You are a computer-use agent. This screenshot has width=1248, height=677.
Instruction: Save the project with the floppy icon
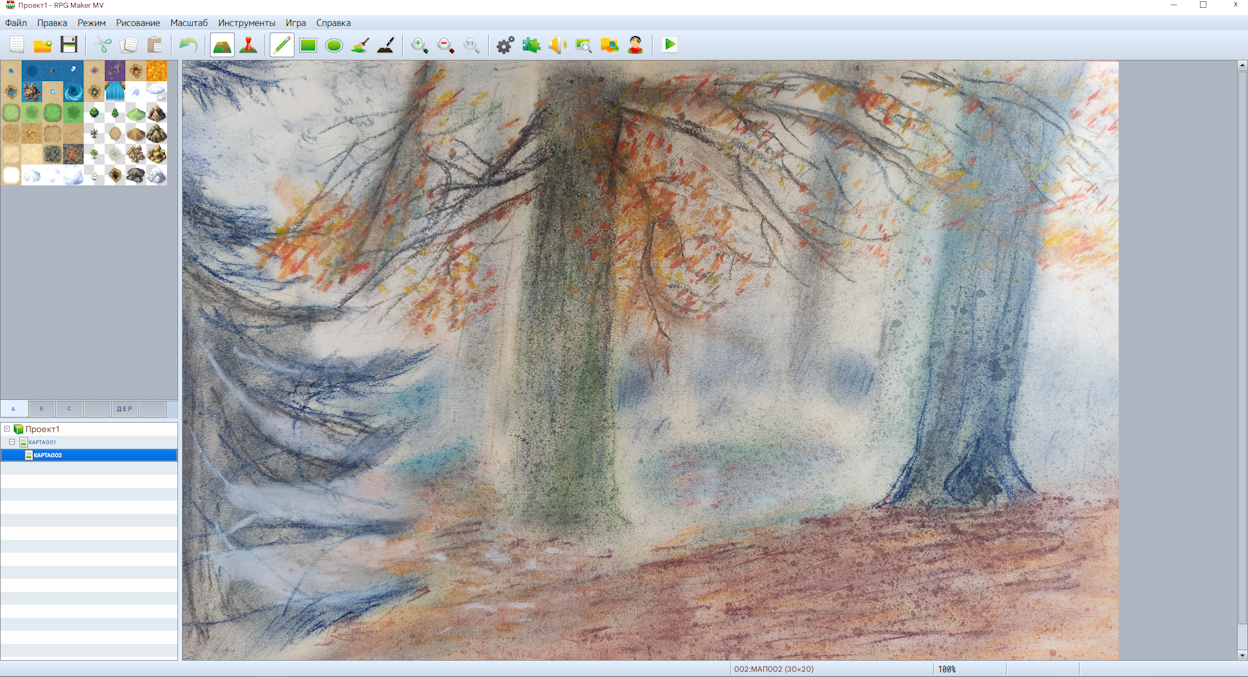click(69, 45)
